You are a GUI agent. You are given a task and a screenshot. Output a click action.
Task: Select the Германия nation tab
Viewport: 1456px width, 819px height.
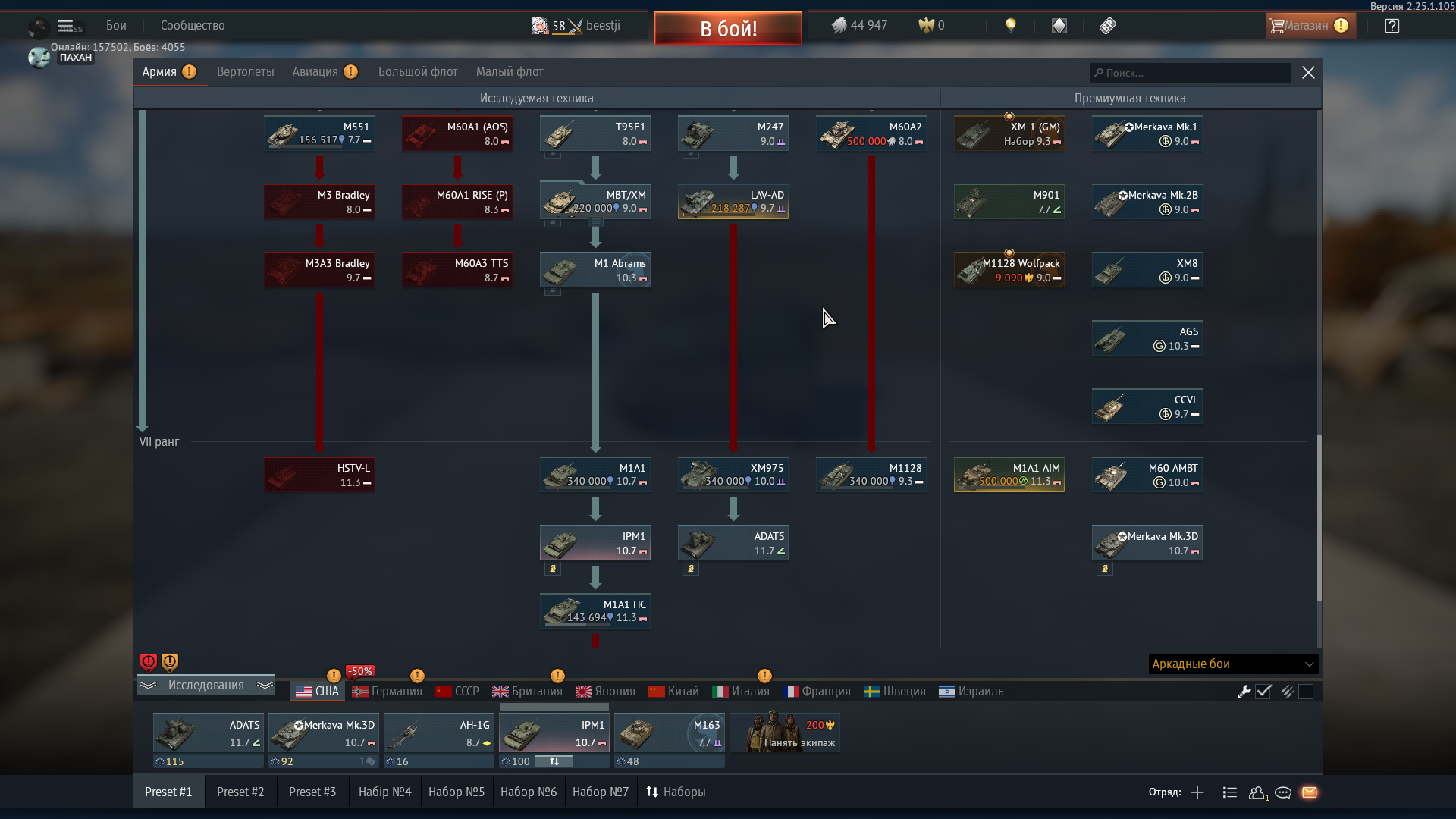tap(387, 692)
